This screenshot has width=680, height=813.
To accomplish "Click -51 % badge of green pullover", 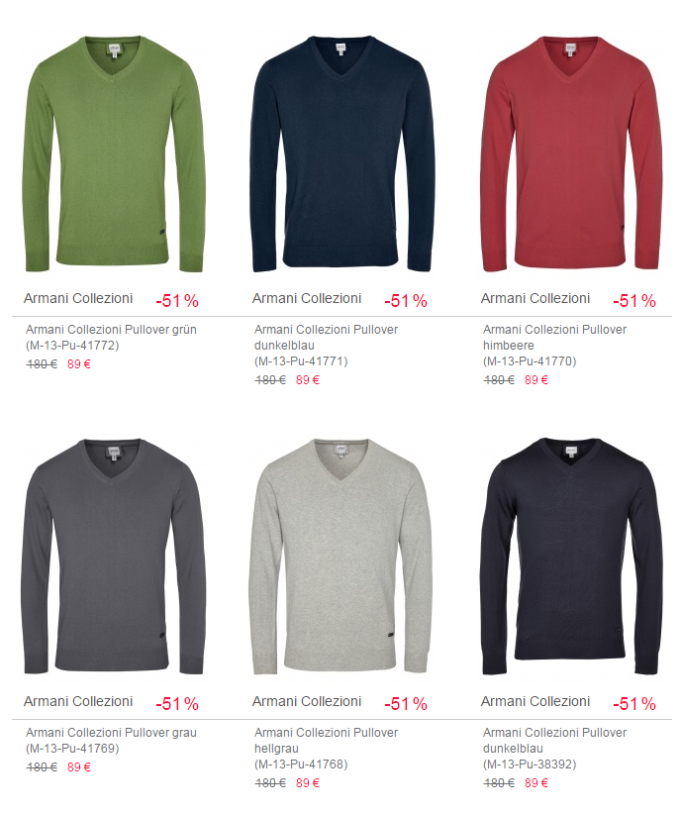I will (177, 301).
